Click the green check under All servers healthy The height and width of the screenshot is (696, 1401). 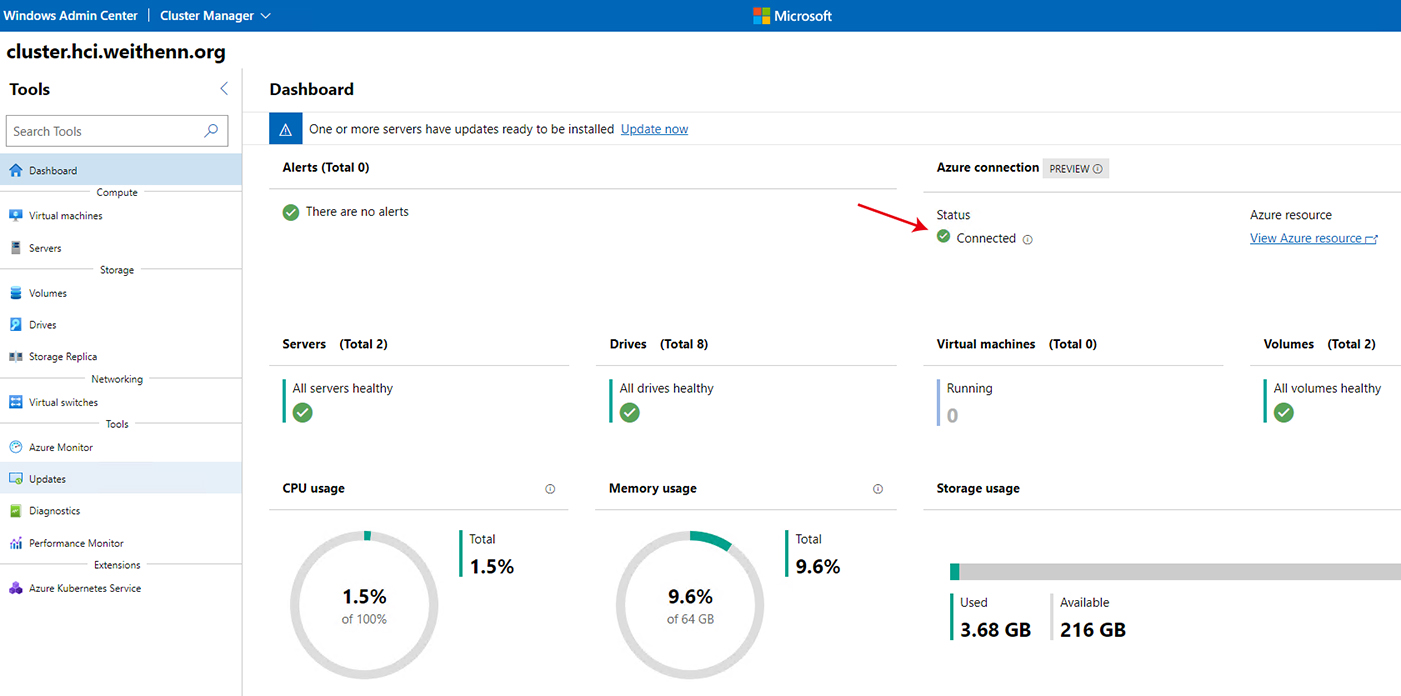302,412
